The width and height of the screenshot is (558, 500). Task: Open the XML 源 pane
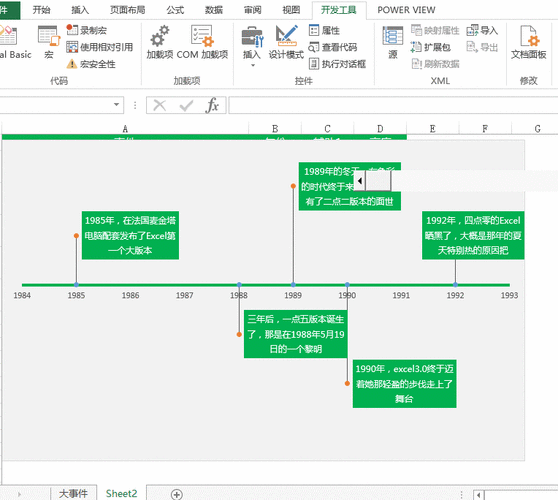(393, 42)
